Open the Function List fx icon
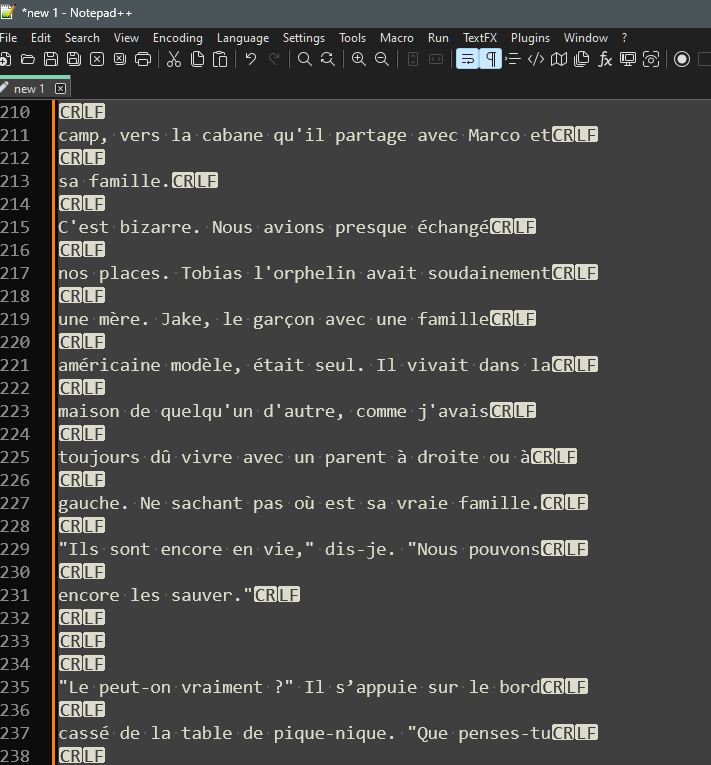 click(605, 59)
